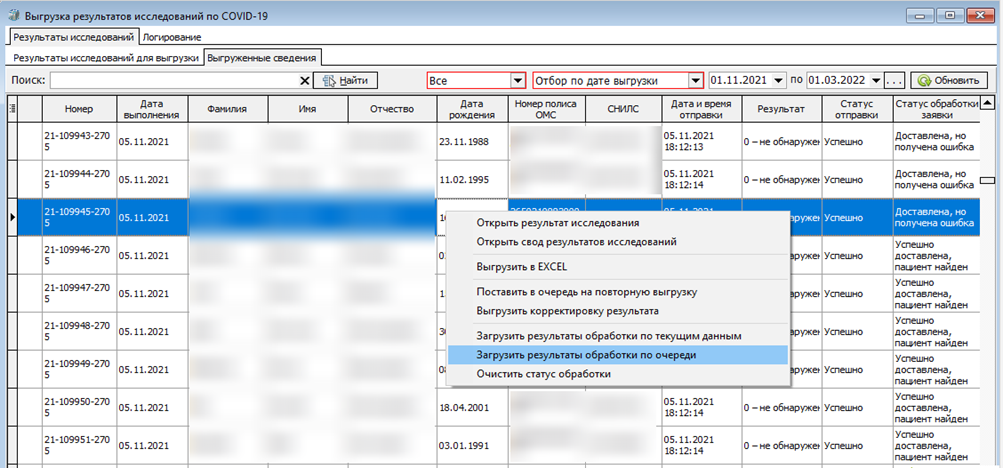The height and width of the screenshot is (468, 1003).
Task: Switch to the Логирование tab
Action: coord(172,37)
